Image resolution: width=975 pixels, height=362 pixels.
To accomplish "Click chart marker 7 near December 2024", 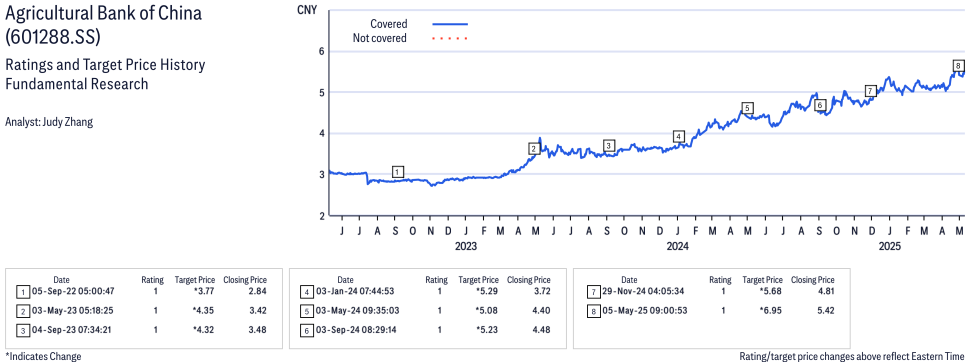I will pyautogui.click(x=871, y=91).
